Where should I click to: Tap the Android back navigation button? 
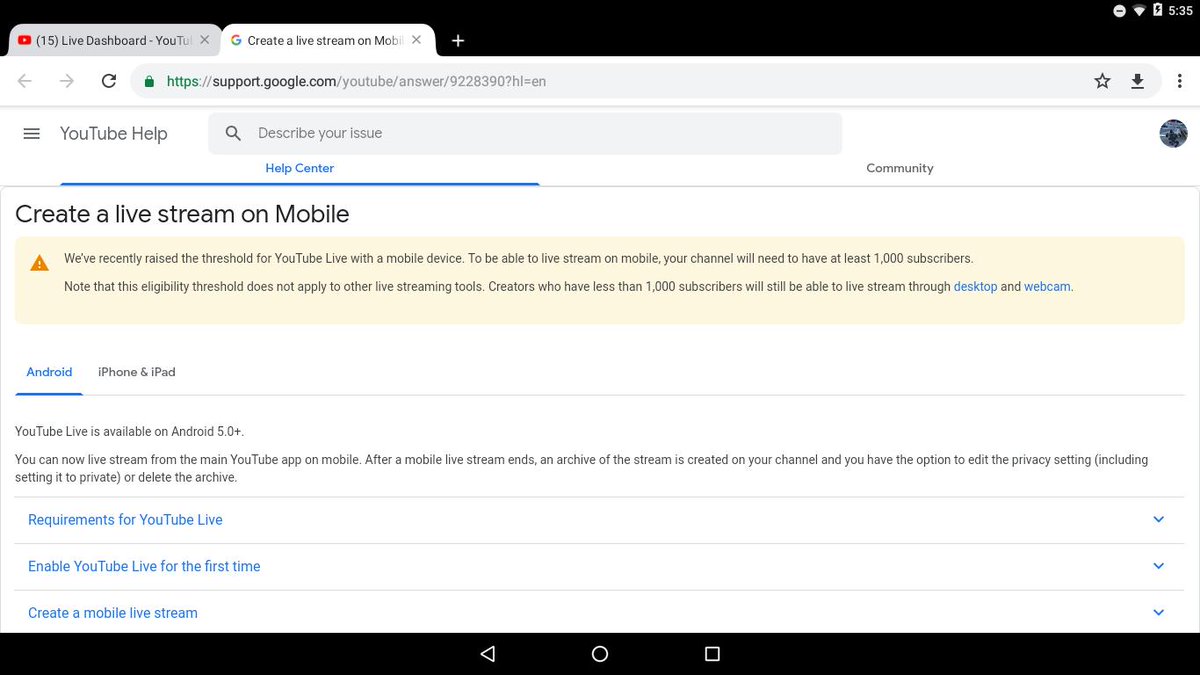(488, 654)
